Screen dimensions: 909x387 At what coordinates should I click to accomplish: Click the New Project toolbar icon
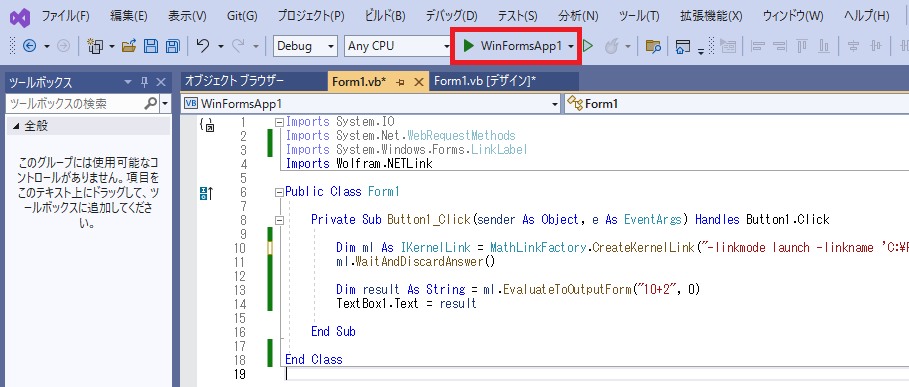click(x=94, y=46)
